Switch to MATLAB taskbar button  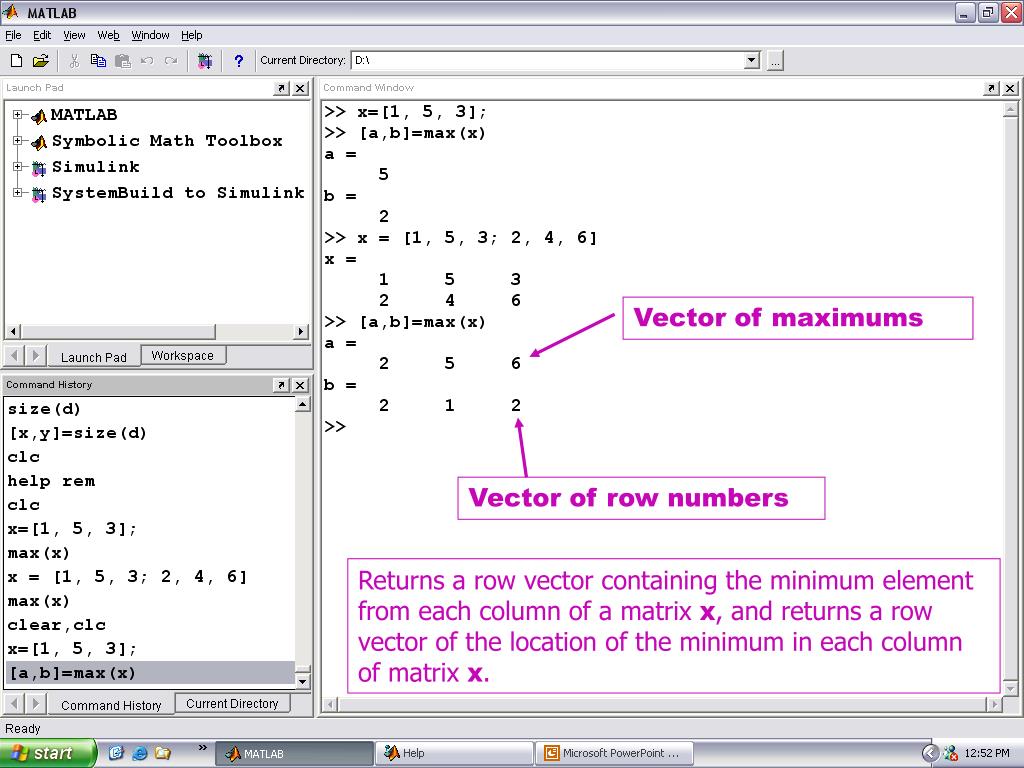[x=294, y=754]
